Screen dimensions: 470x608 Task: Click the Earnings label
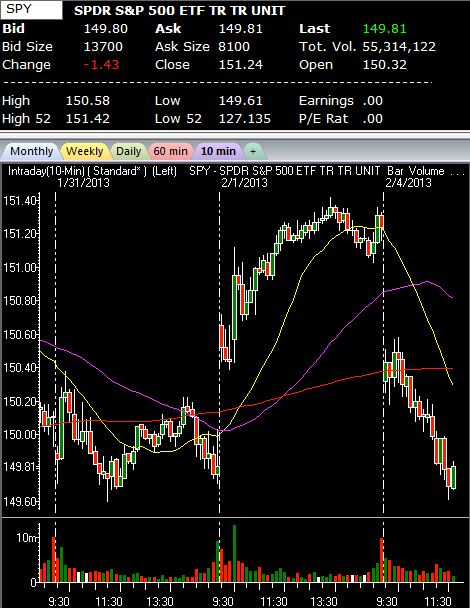[326, 101]
